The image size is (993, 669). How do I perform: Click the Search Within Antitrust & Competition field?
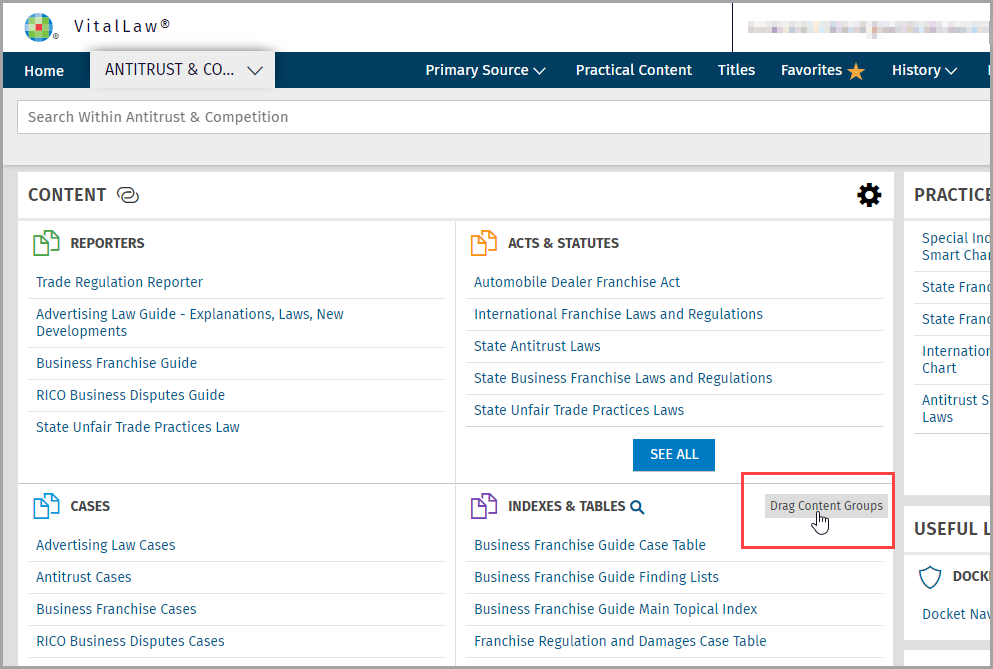point(503,117)
